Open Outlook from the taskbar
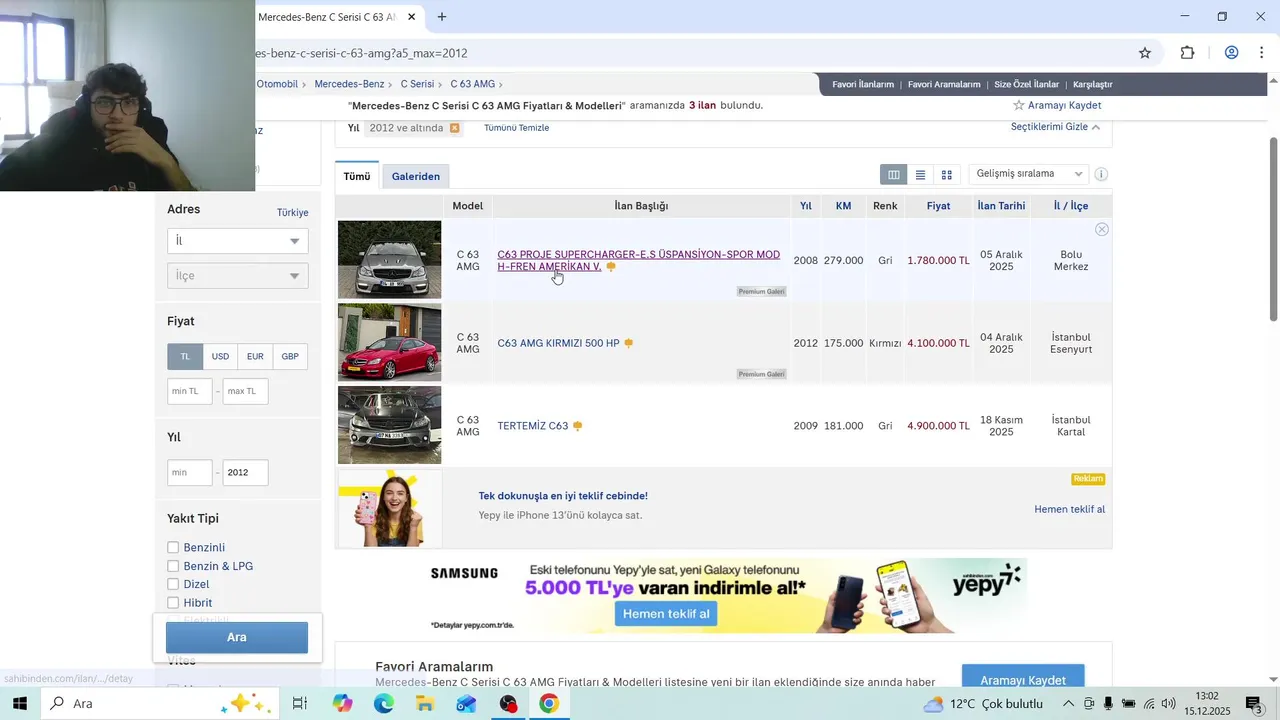1280x720 pixels. pos(466,704)
